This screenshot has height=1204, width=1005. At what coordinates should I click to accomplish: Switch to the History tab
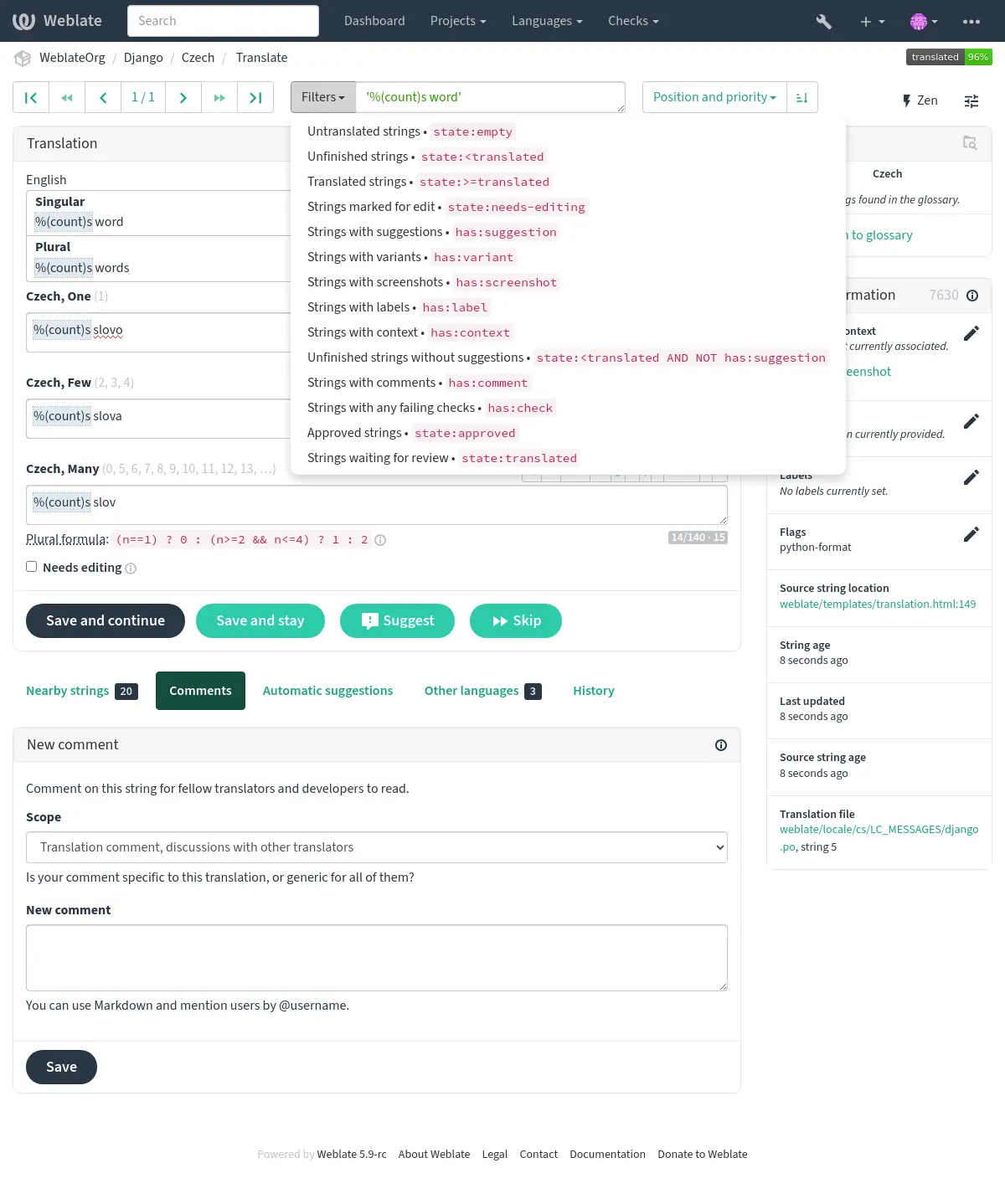tap(594, 691)
